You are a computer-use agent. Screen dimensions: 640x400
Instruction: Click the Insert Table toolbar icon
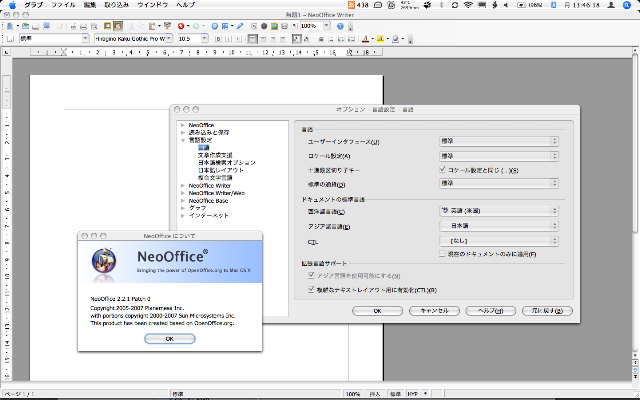point(225,26)
